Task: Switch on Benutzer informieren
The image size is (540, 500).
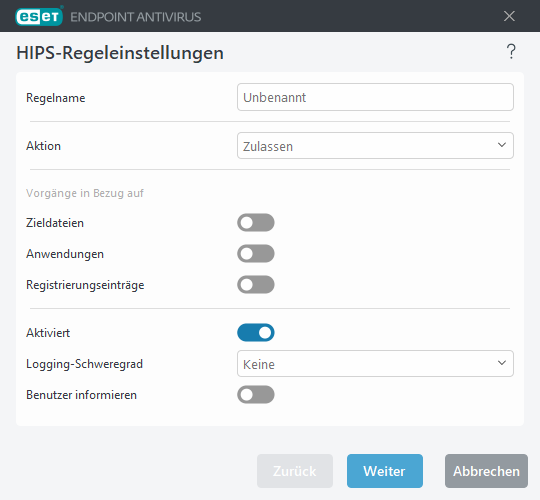Action: (256, 395)
